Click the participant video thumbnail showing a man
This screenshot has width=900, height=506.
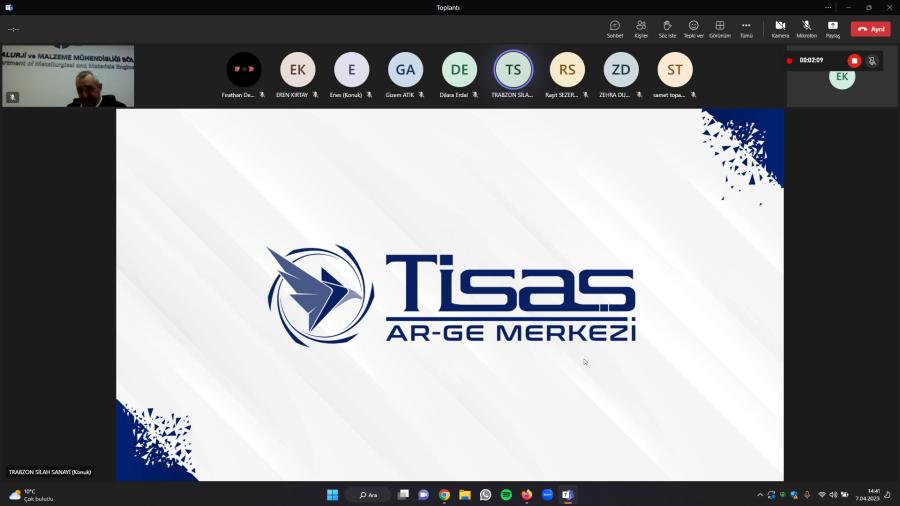click(x=68, y=76)
